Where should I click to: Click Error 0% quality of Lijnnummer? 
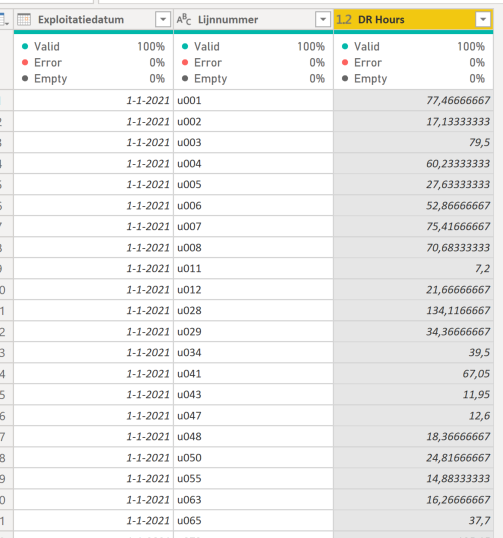253,62
